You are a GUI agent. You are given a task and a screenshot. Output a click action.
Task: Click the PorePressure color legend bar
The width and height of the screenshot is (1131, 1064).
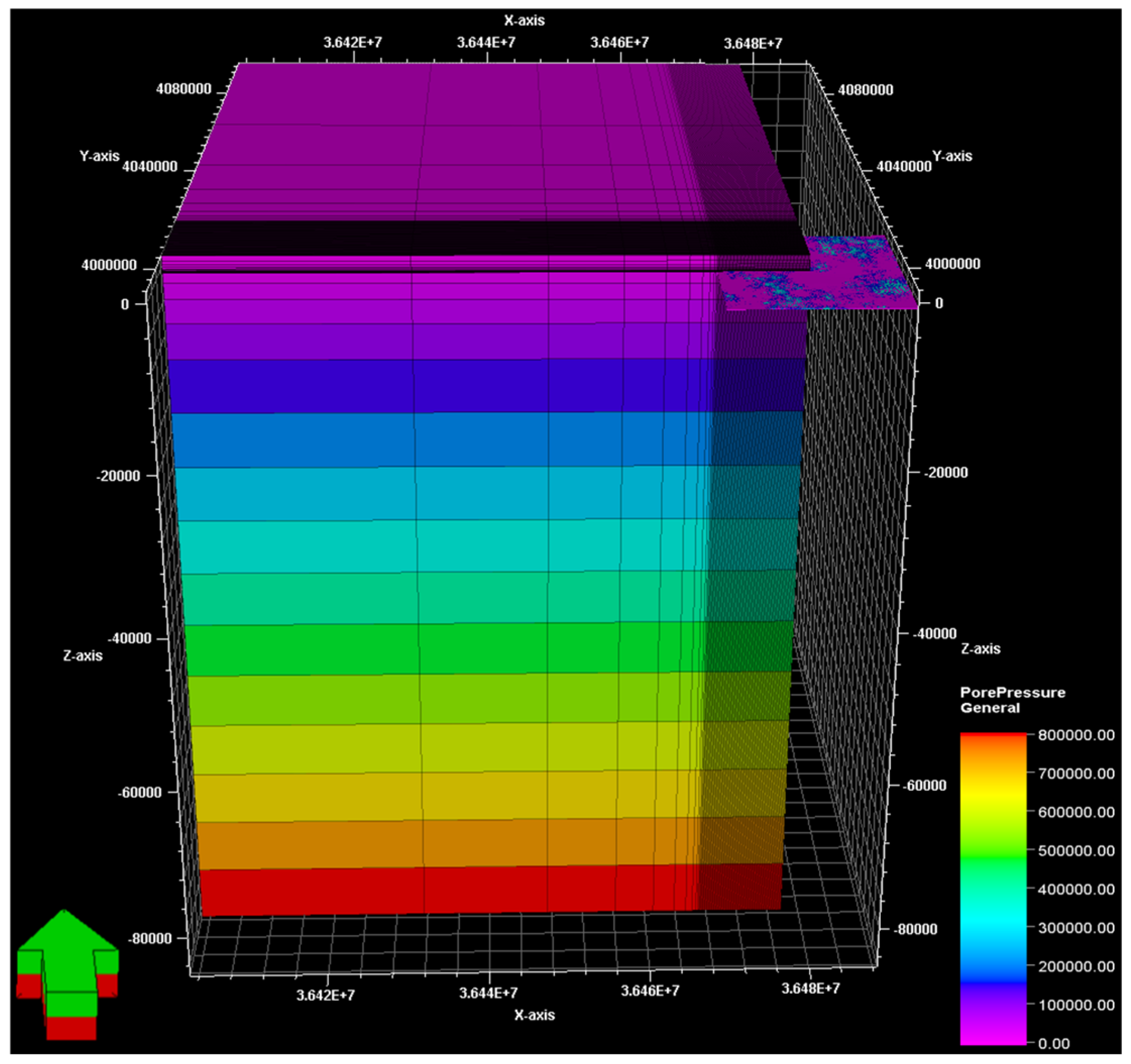point(993,888)
